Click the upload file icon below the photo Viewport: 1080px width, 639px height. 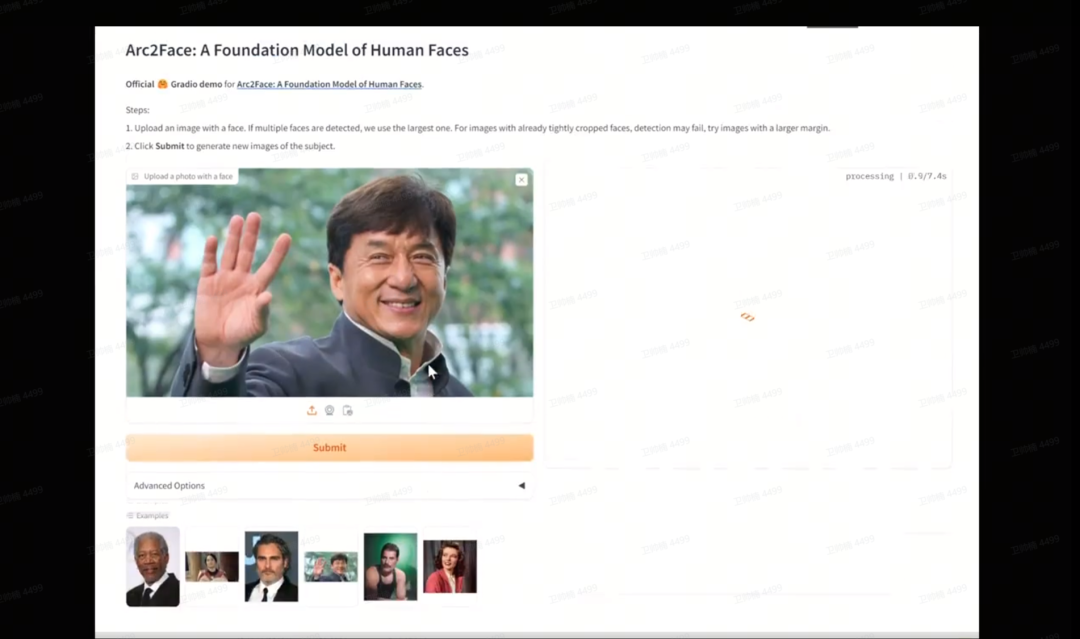[312, 410]
